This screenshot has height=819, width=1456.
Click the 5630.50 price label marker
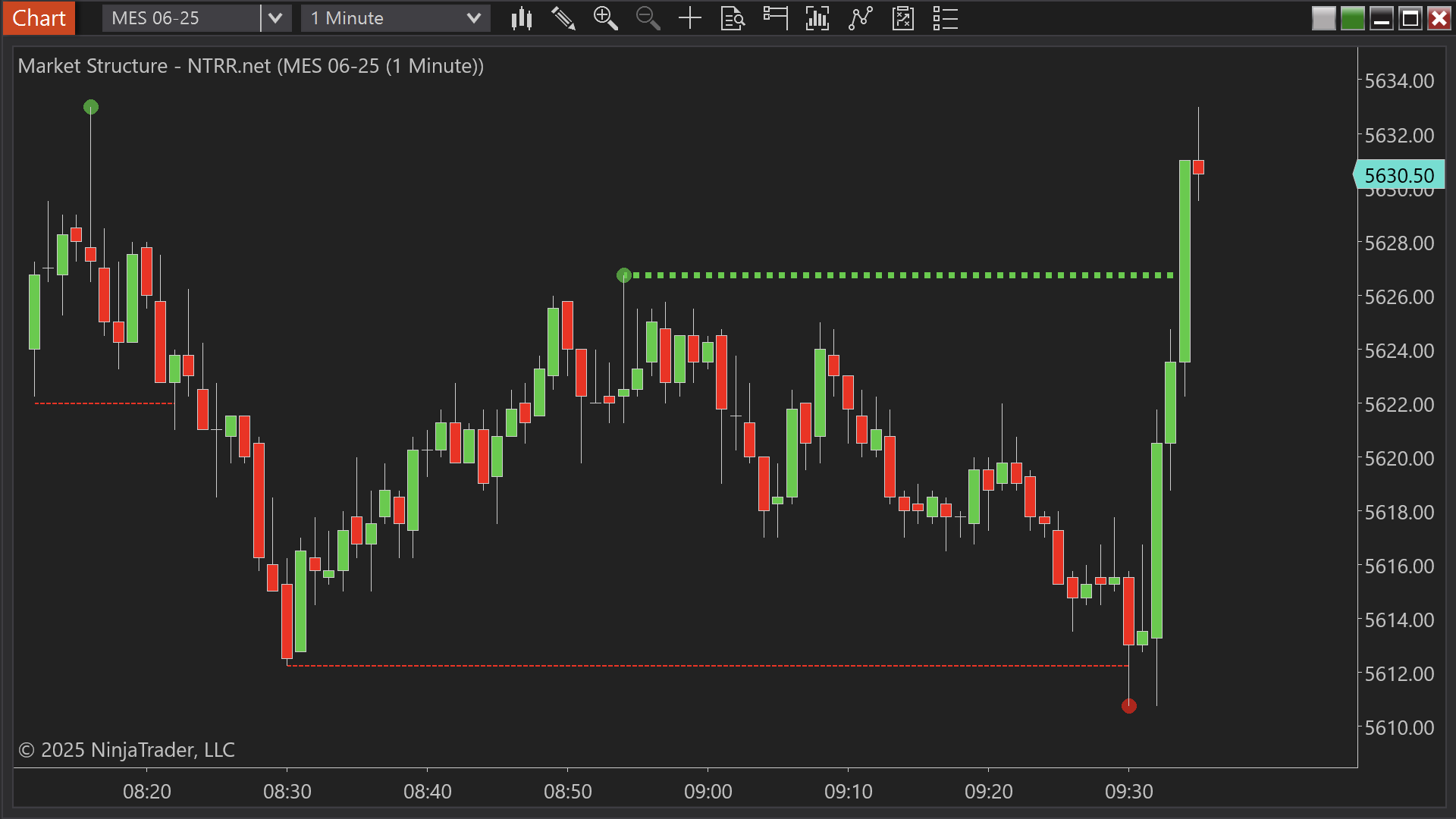[1401, 175]
